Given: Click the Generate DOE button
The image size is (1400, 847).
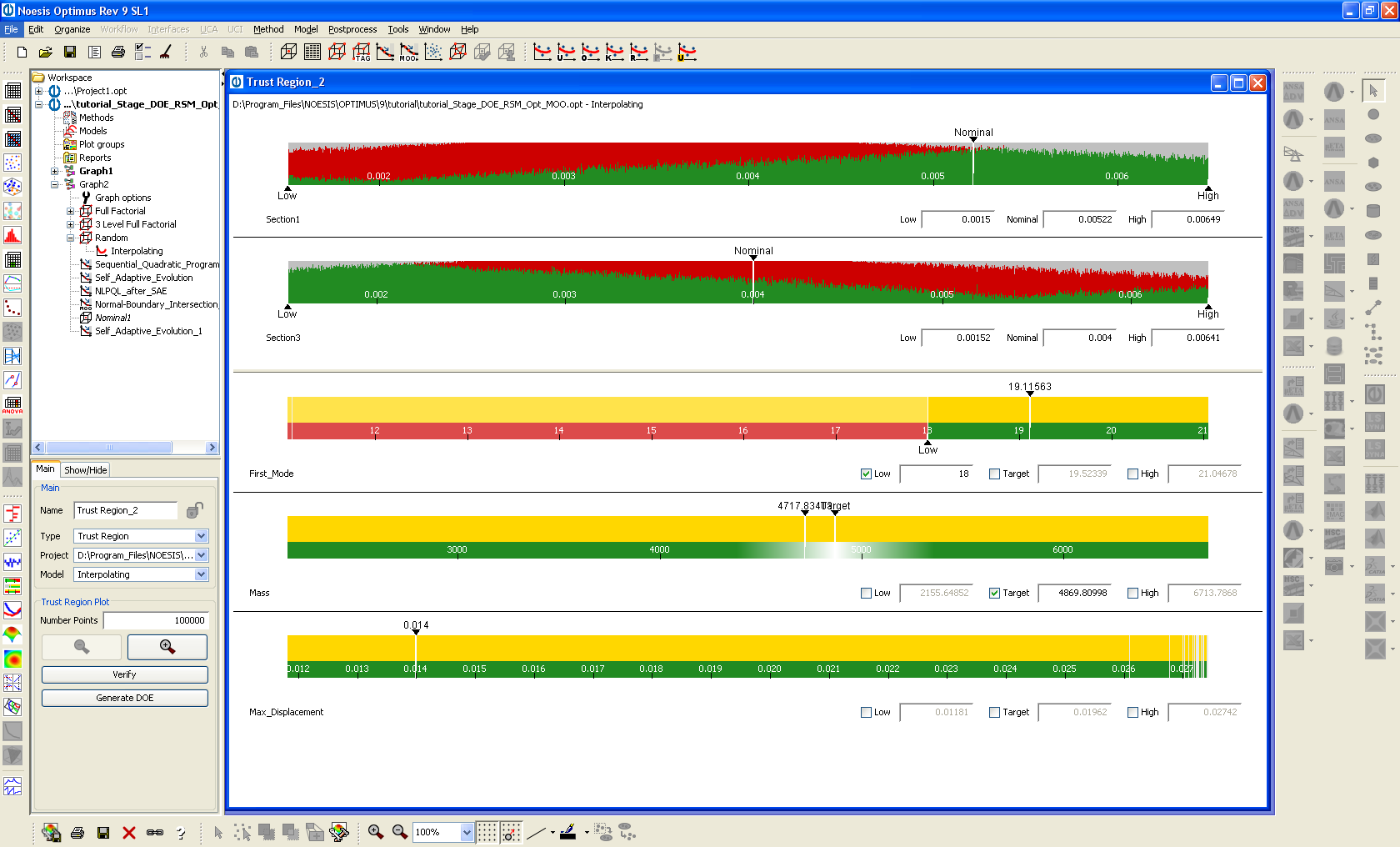Looking at the screenshot, I should coord(124,698).
